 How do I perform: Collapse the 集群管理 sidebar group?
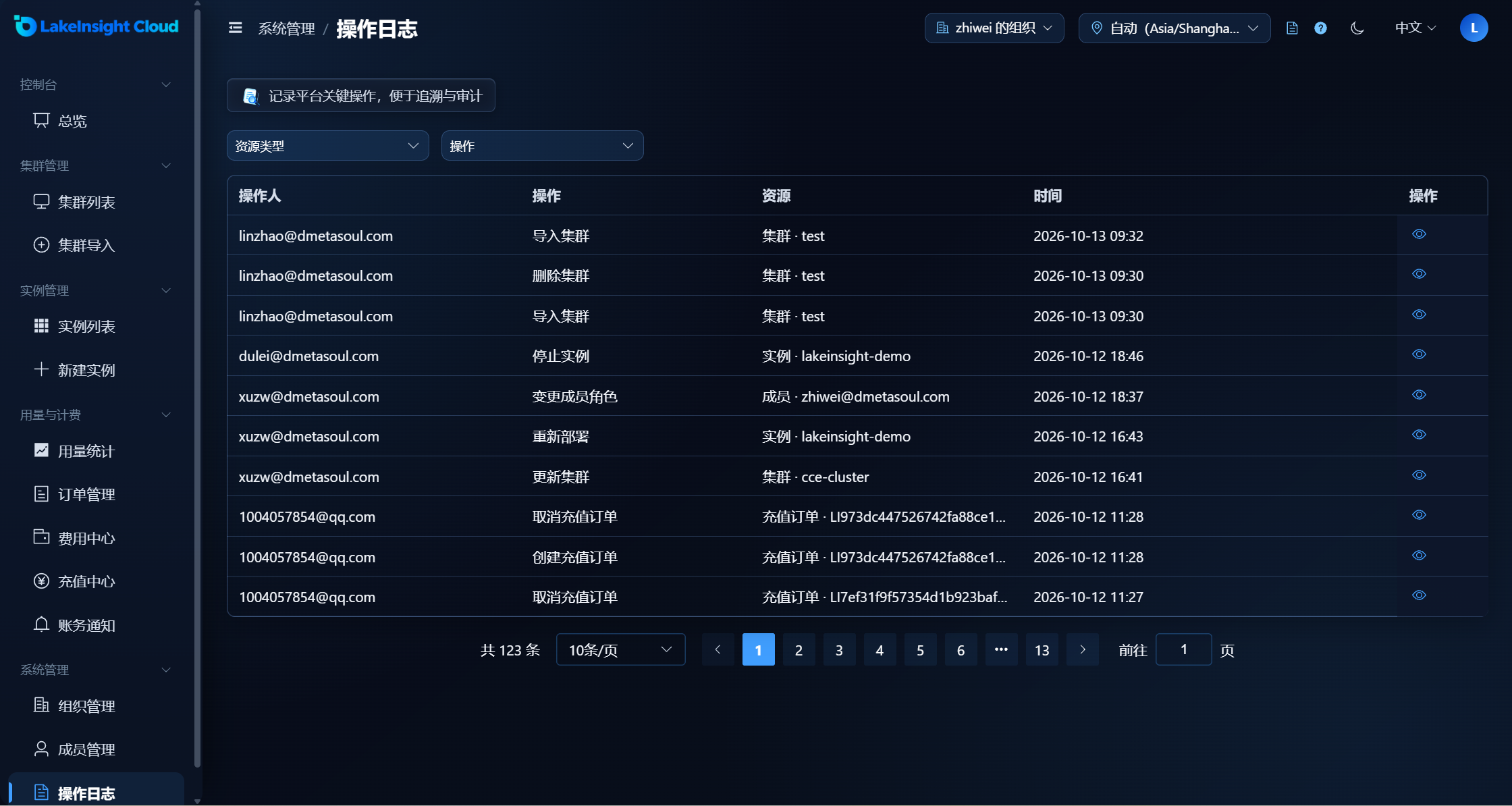click(x=96, y=165)
